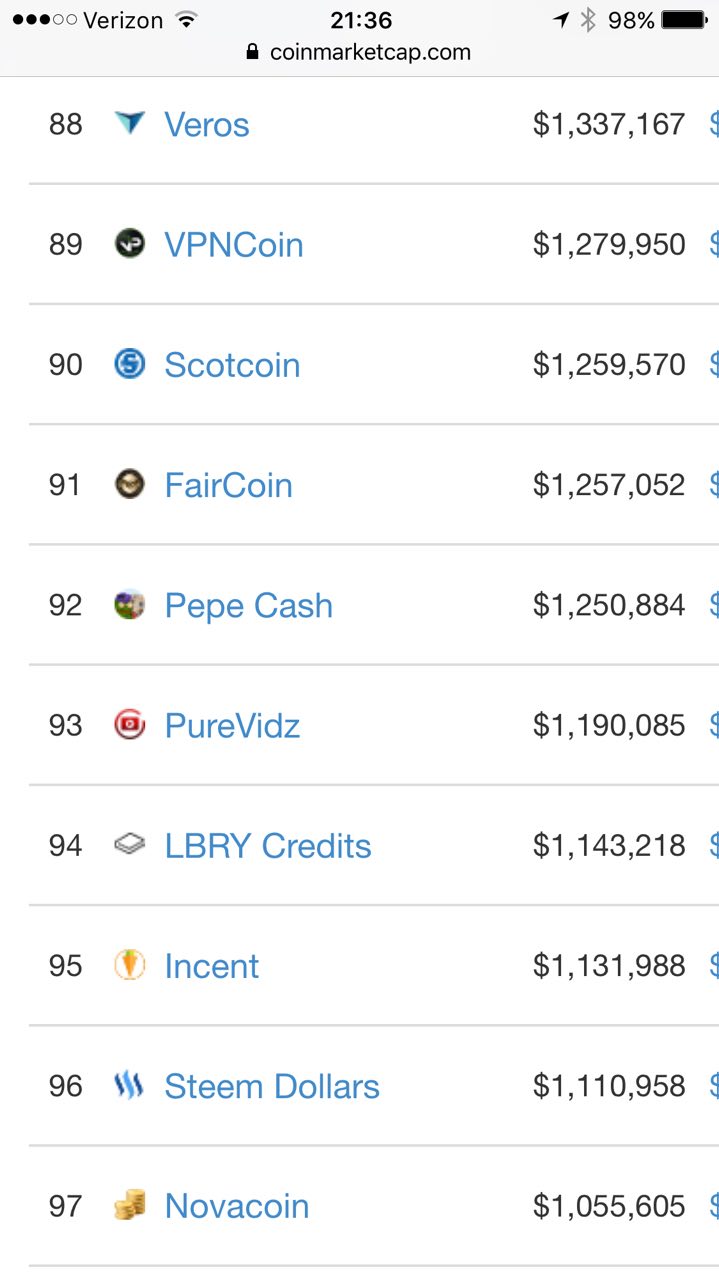Tap the PureVidz logo icon

(130, 724)
